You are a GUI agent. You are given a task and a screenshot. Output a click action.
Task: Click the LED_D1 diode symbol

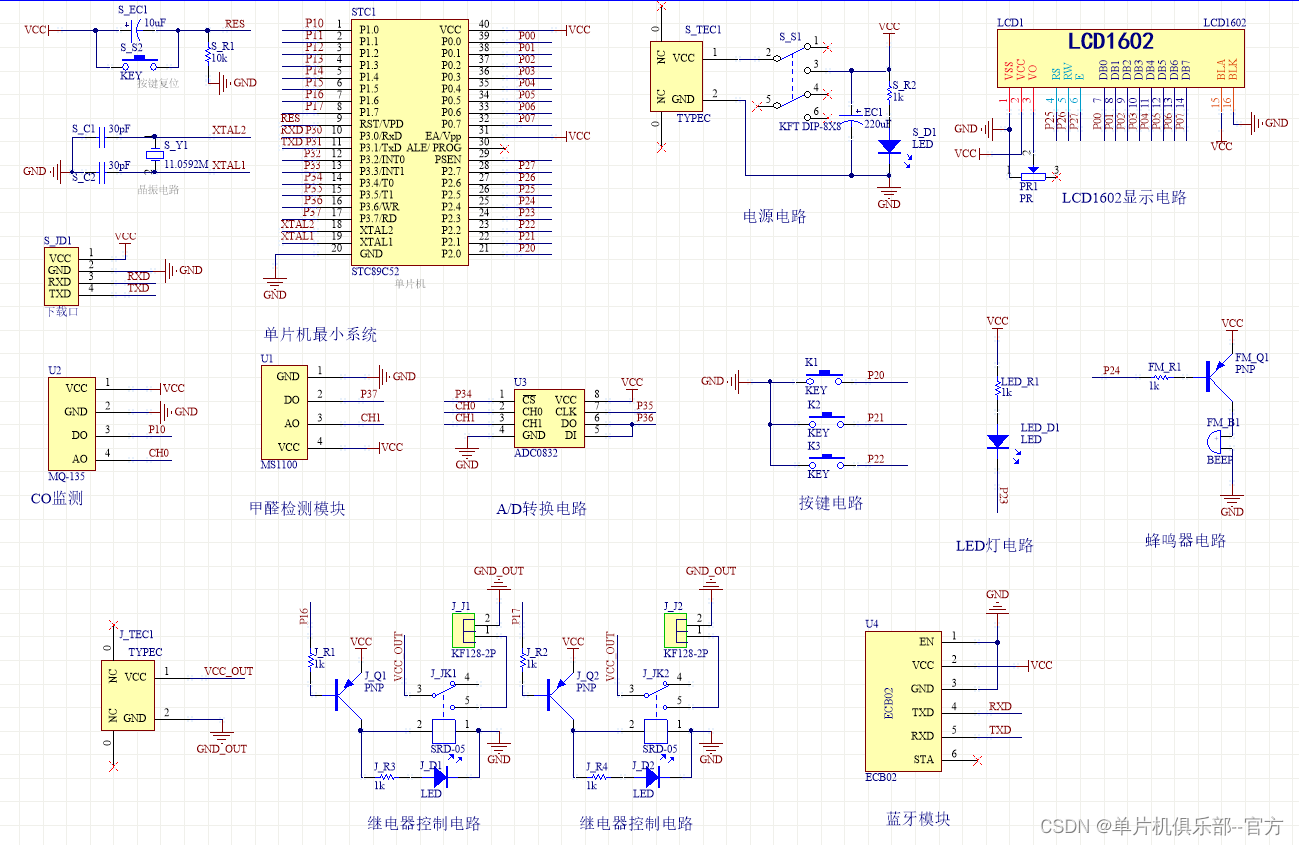[997, 441]
